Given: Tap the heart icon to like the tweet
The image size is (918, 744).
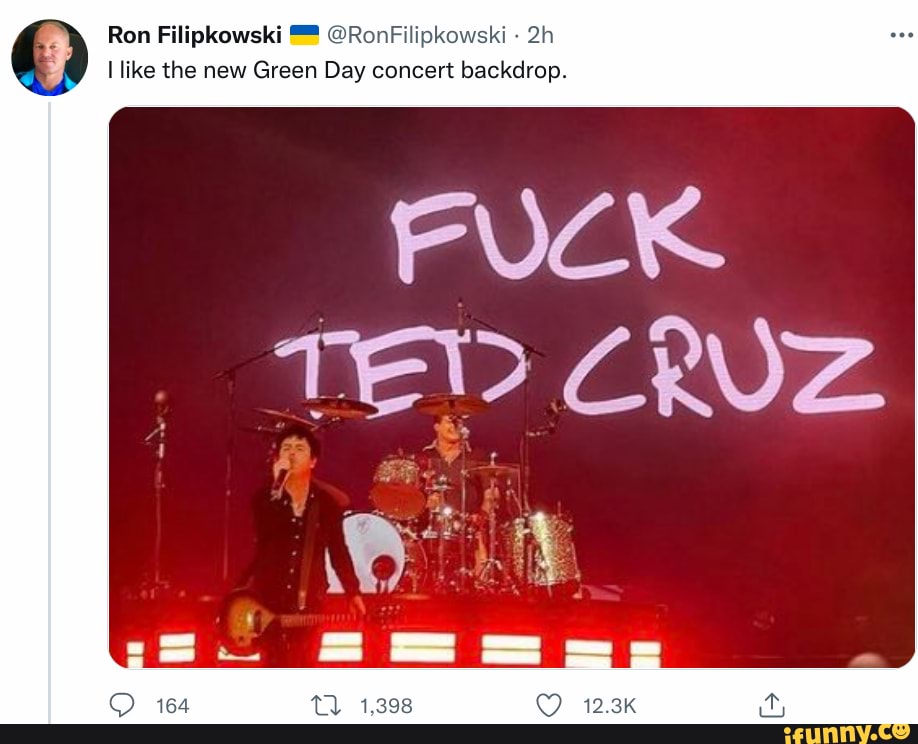Looking at the screenshot, I should pyautogui.click(x=548, y=705).
